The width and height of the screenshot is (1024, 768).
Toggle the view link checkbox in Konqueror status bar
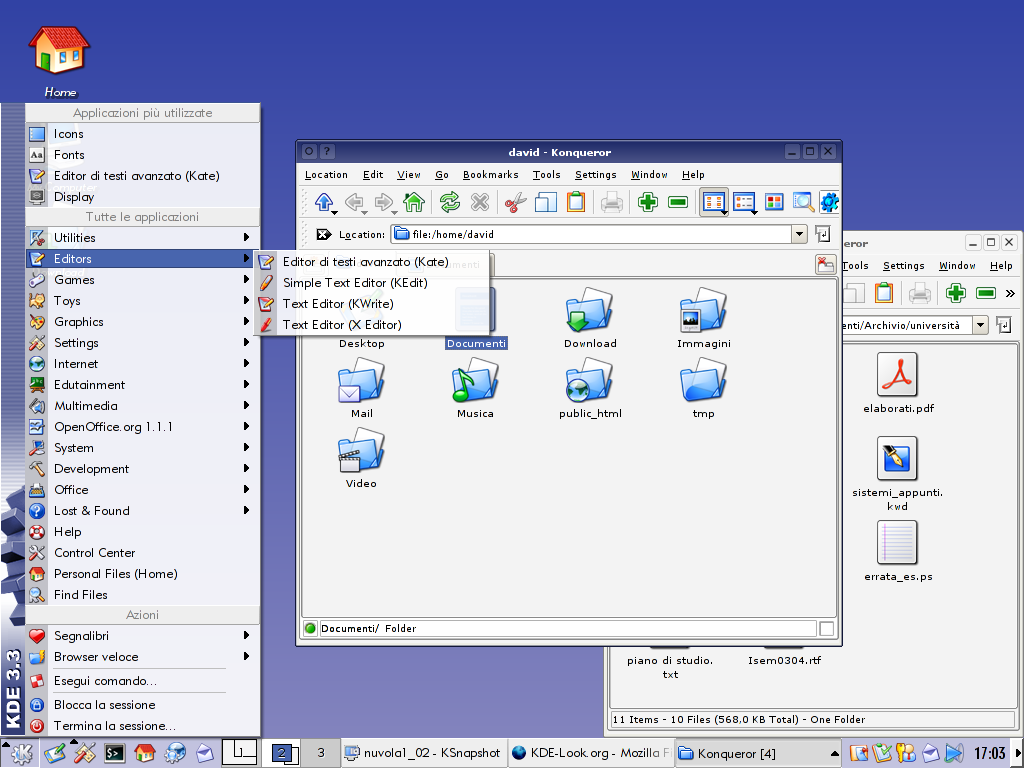(x=826, y=628)
